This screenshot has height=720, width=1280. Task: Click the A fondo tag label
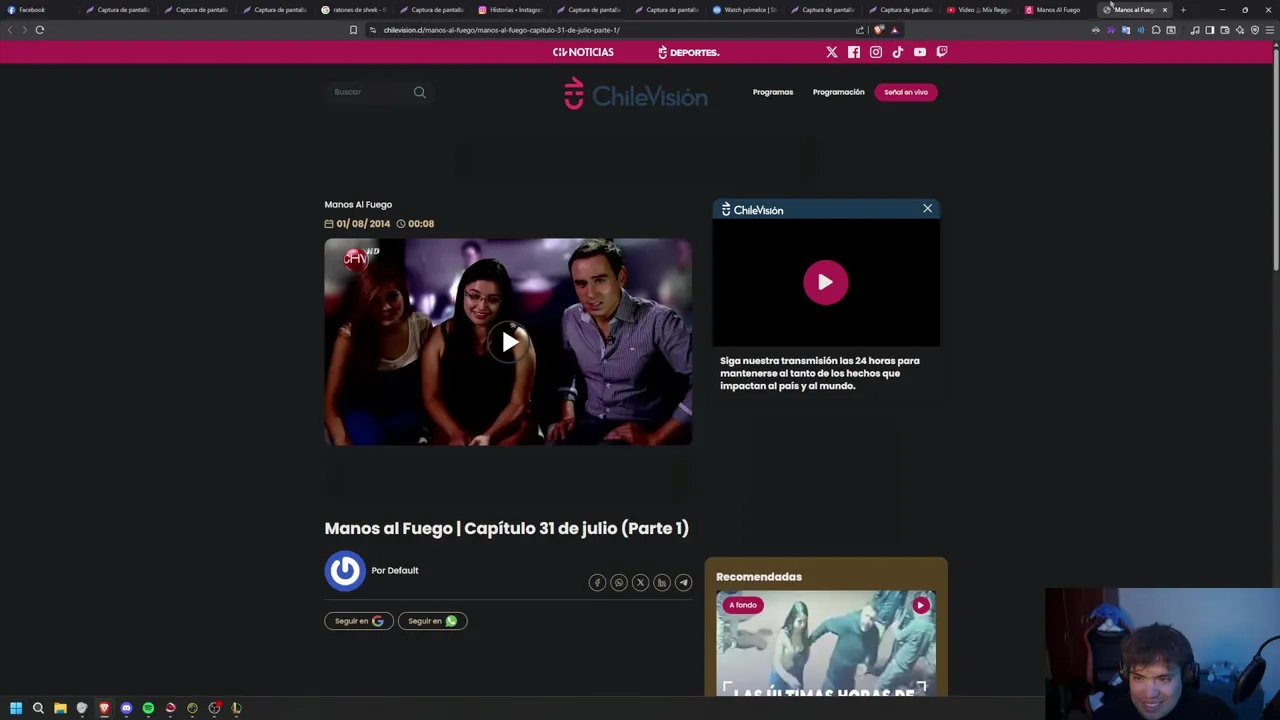coord(743,605)
